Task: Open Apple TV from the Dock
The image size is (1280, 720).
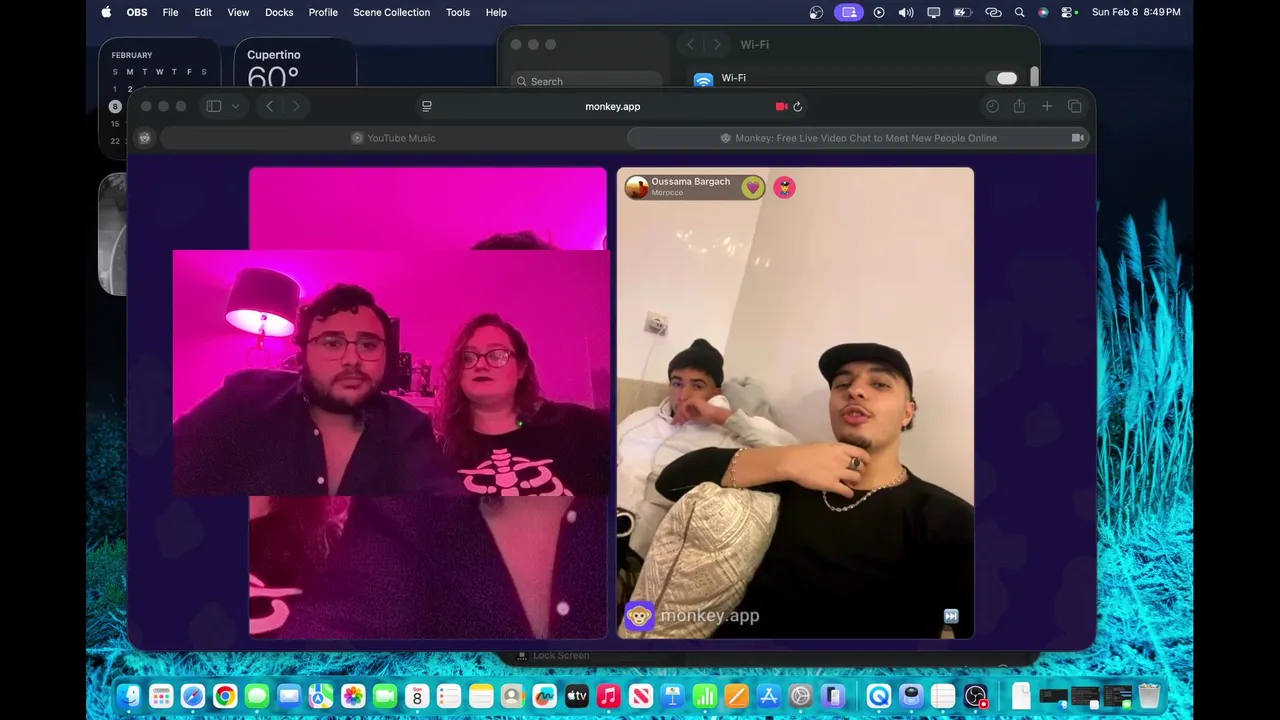Action: coord(577,696)
